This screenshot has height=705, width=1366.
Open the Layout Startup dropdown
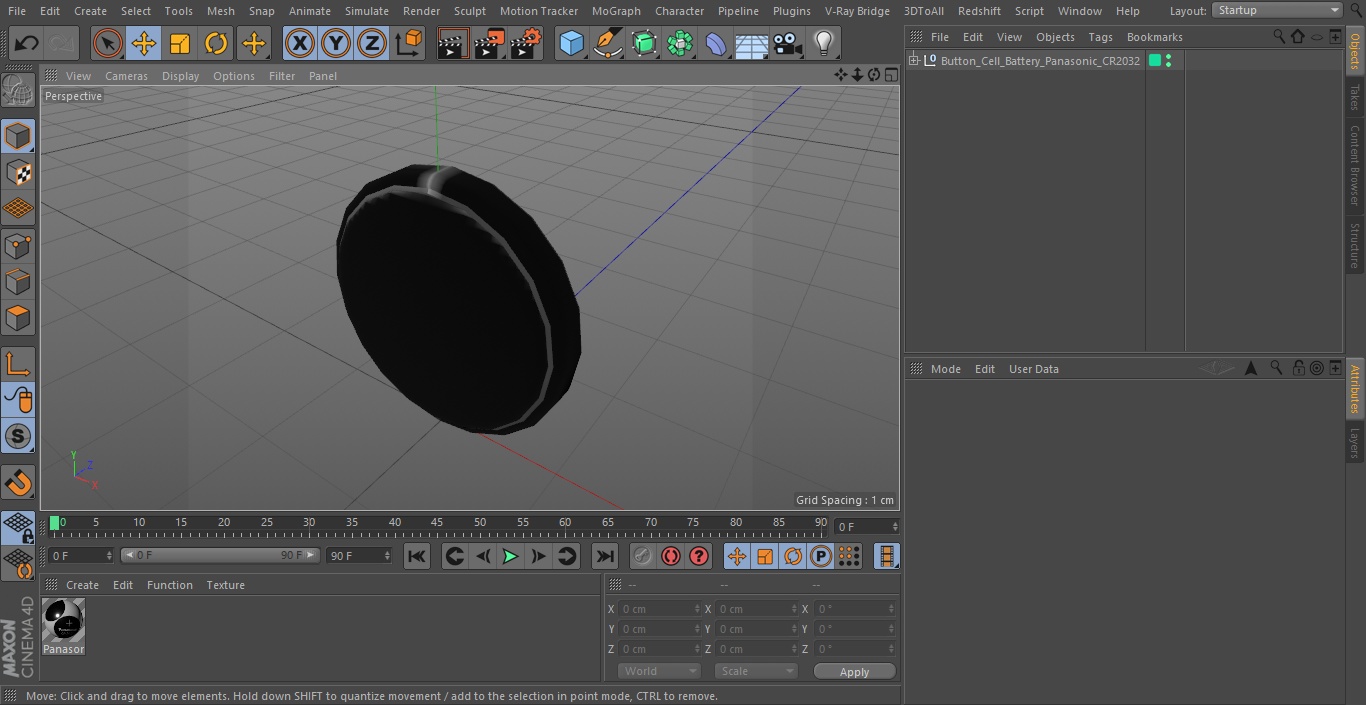[1277, 10]
